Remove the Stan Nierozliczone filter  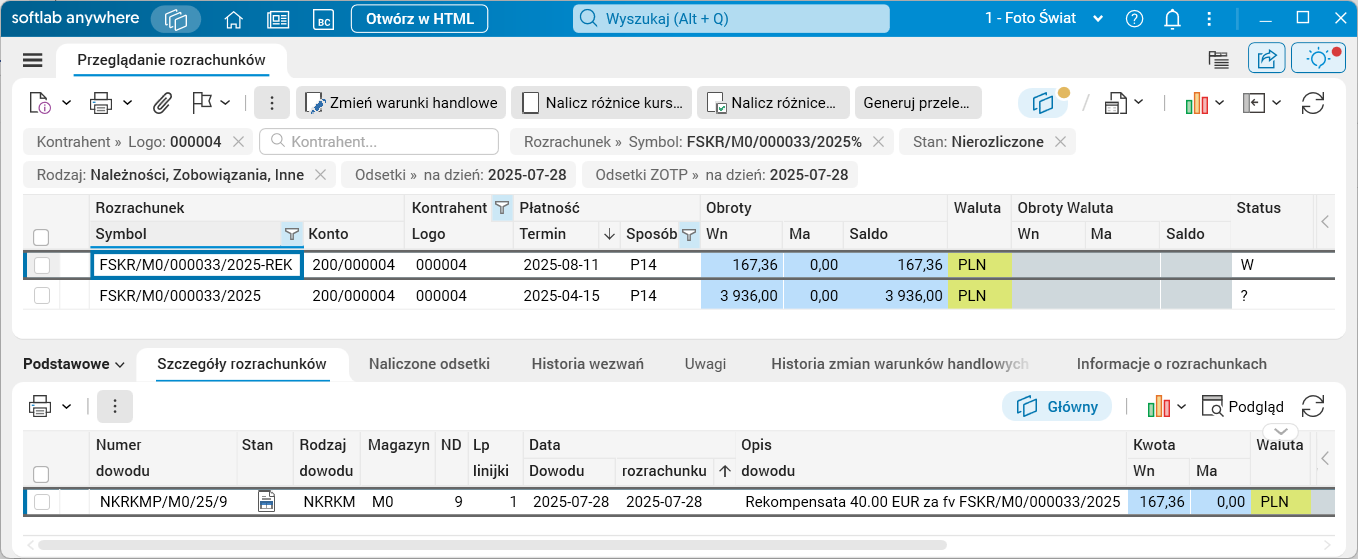coord(1062,142)
